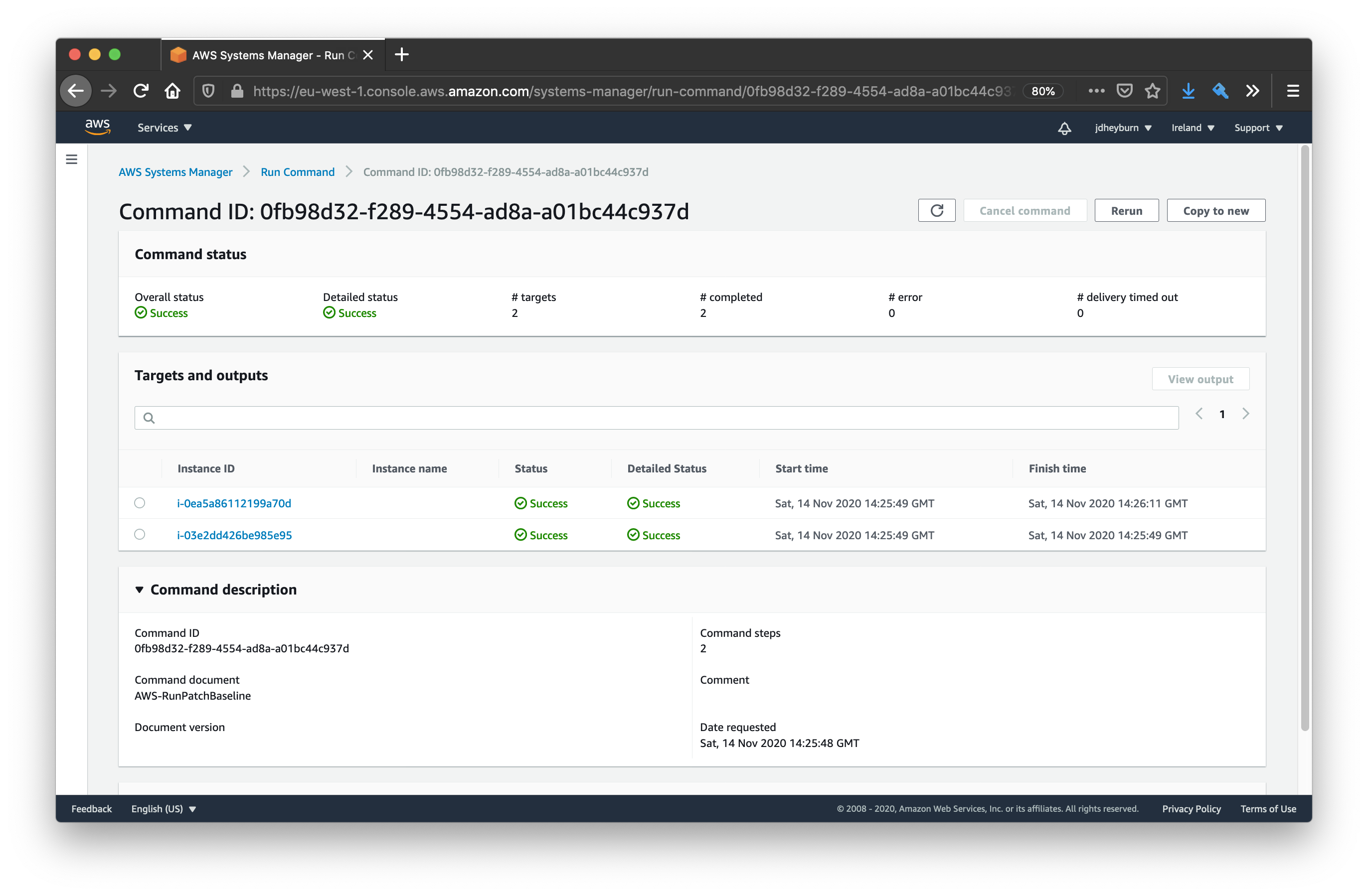
Task: Click finish time 'Sat, 14 Nov 2020 14:26:11 GMT'
Action: [1108, 503]
